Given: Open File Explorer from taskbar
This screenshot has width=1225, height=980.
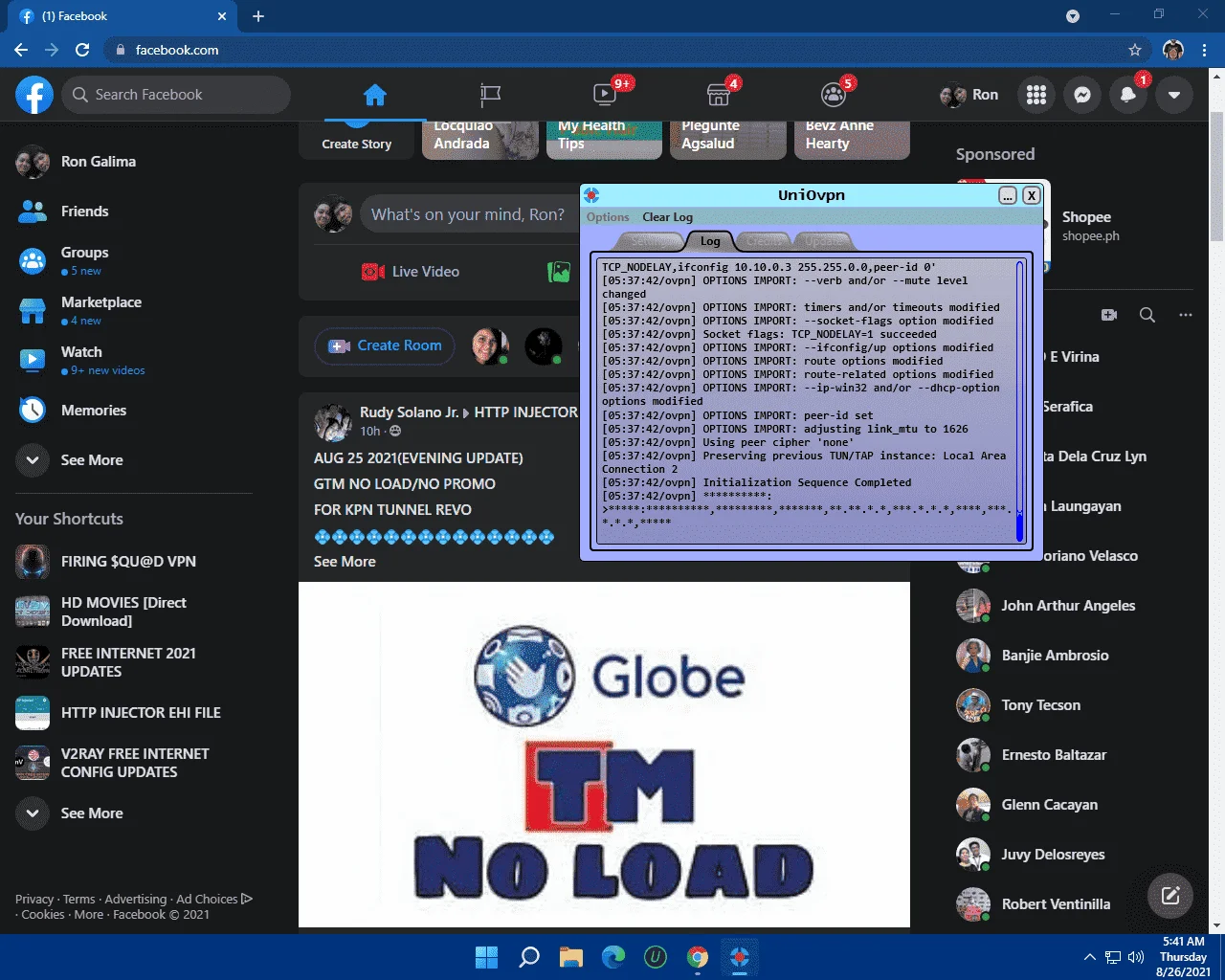Looking at the screenshot, I should point(571,957).
